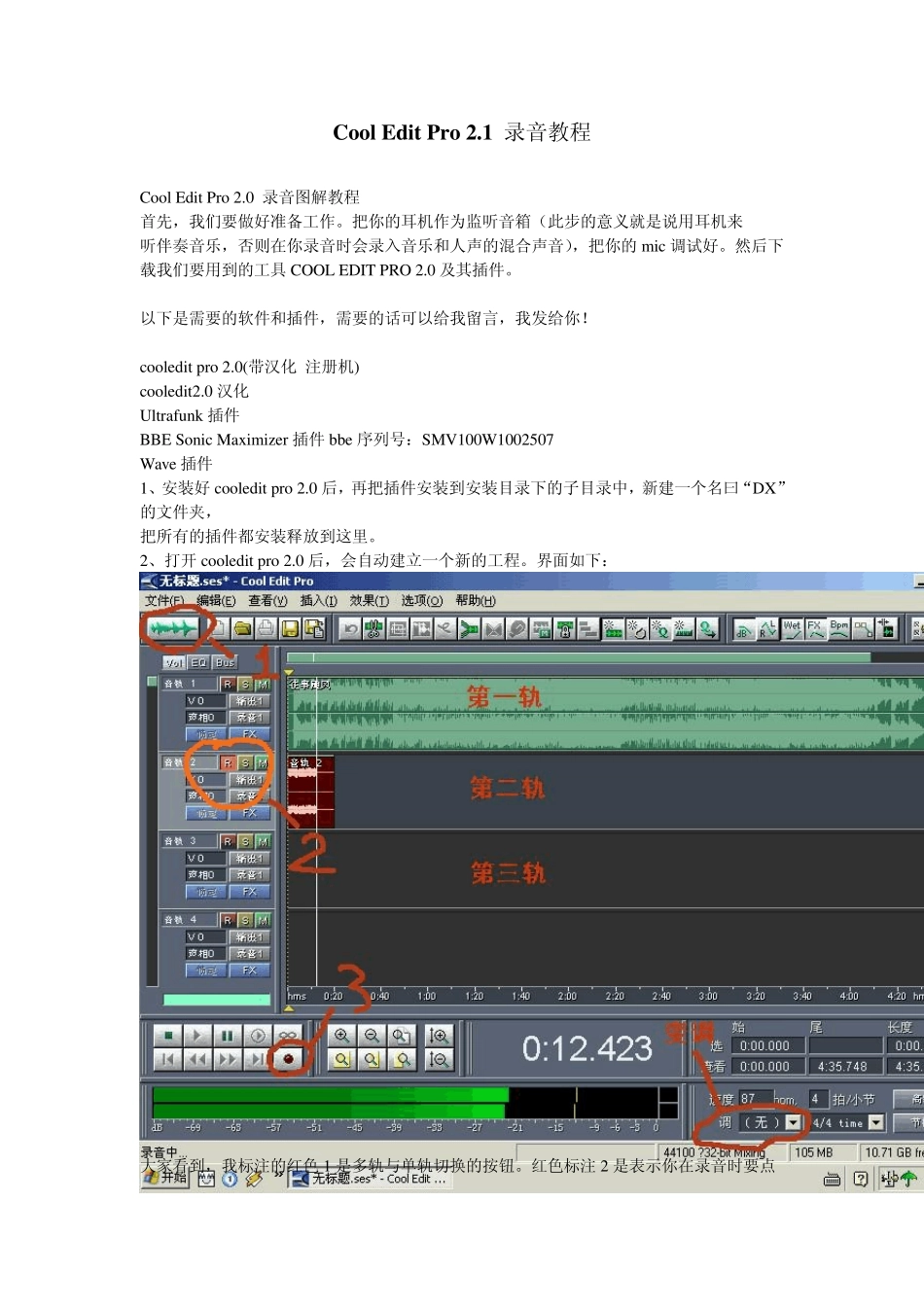Click the Open folder toolbar icon
This screenshot has width=924, height=1307.
click(242, 629)
